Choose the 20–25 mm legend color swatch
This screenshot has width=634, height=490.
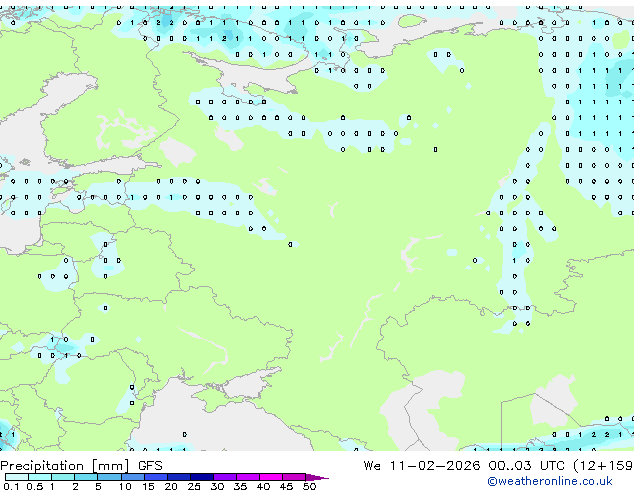pos(178,477)
